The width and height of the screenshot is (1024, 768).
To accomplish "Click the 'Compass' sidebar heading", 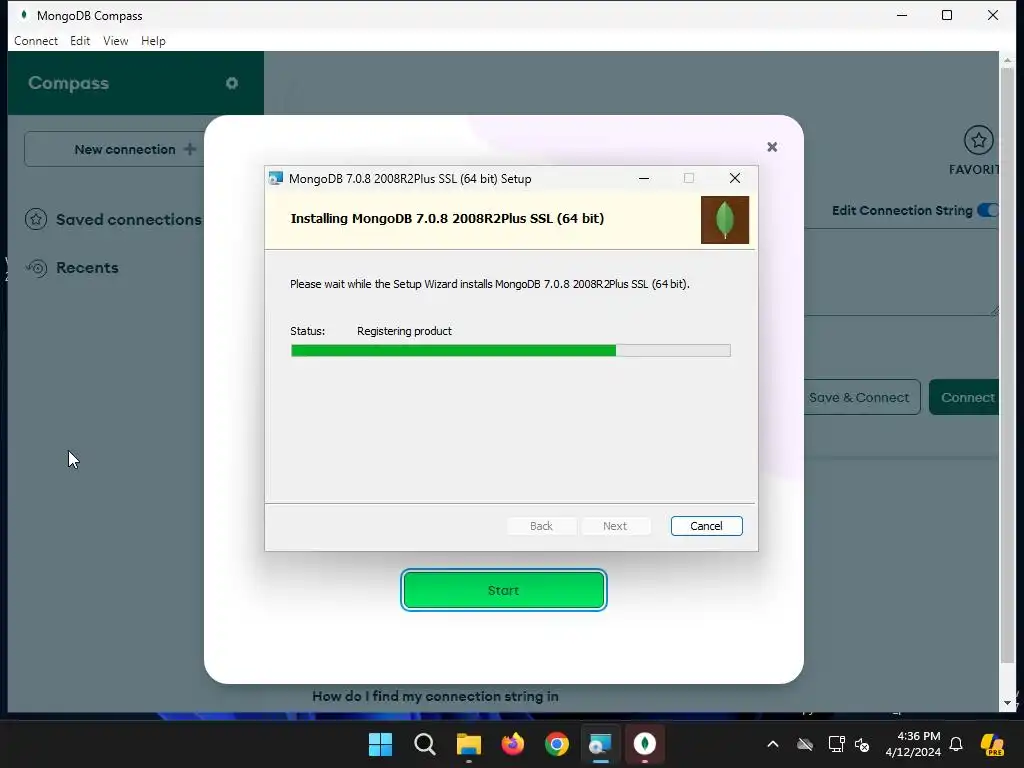I will click(69, 83).
